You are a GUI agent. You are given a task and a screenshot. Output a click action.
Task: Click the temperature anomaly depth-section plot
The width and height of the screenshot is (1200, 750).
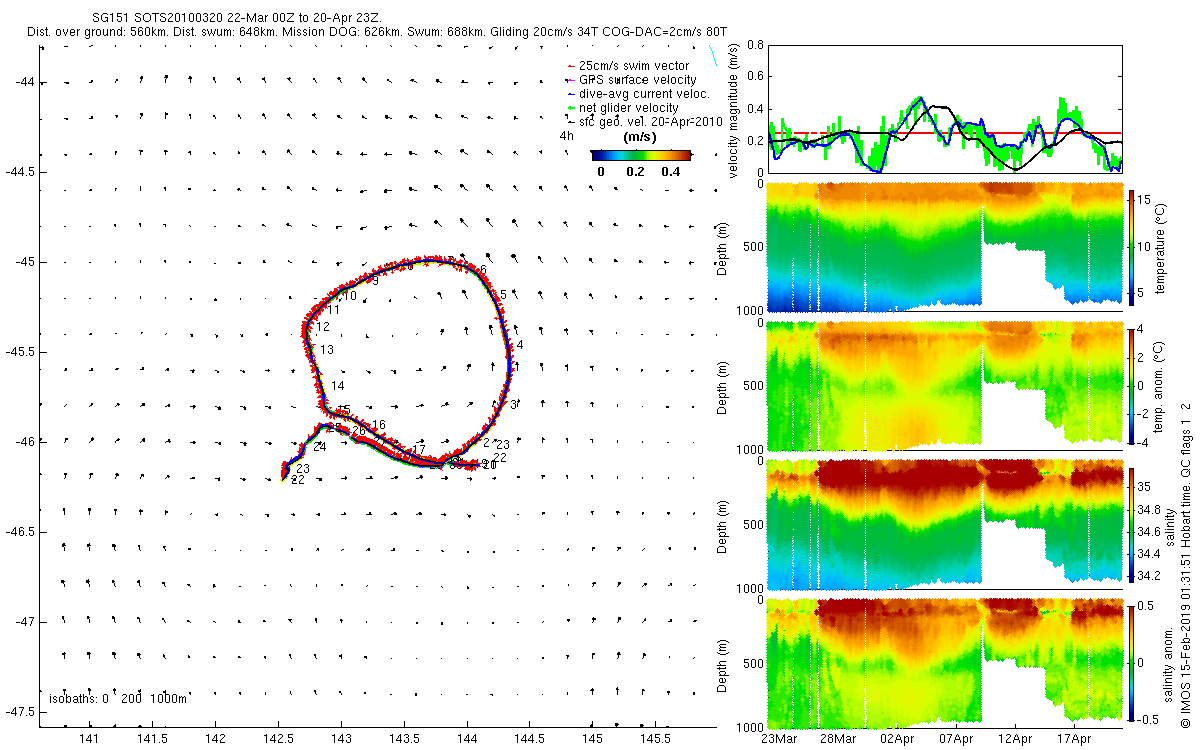tap(944, 385)
